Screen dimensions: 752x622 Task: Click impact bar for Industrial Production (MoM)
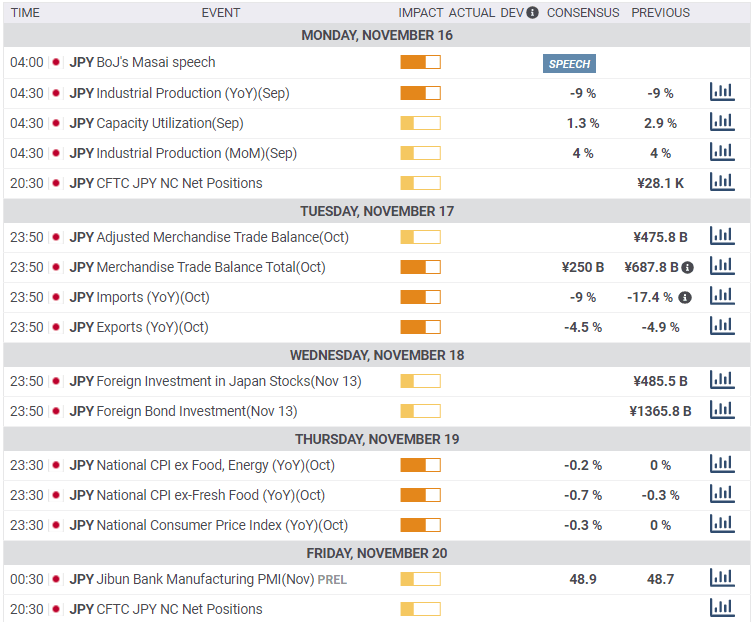[420, 153]
